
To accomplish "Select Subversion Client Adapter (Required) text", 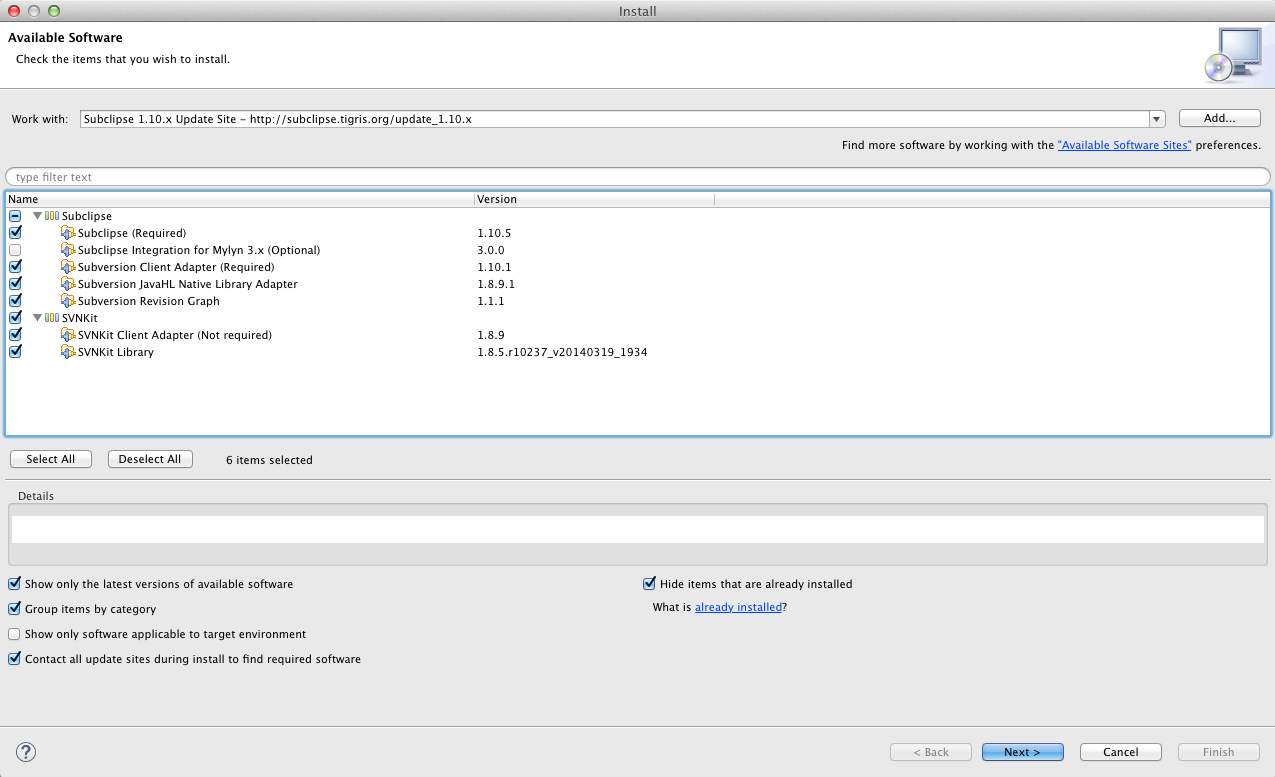I will [176, 267].
